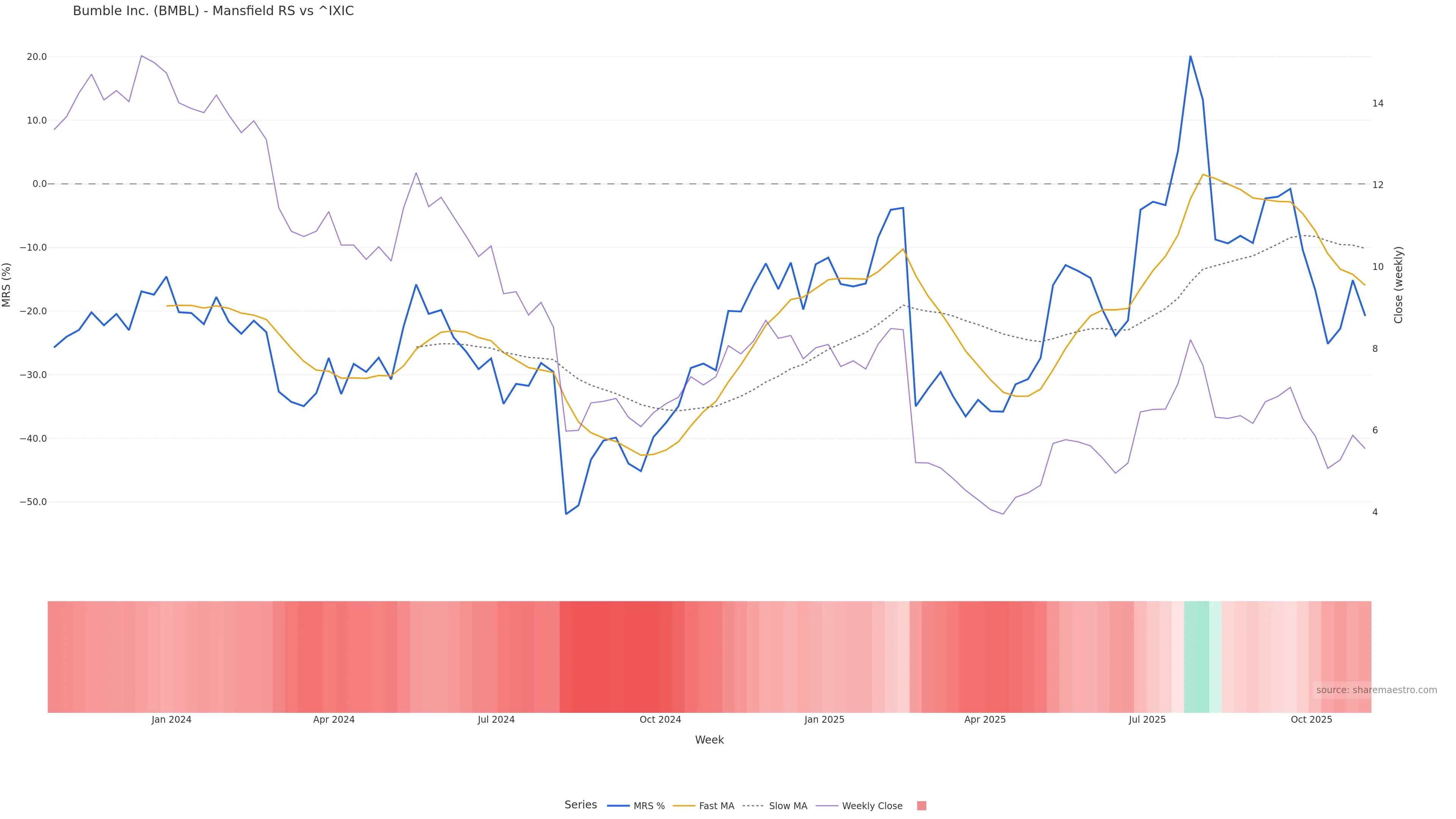Click the Week x-axis title
1456x819 pixels.
(x=709, y=740)
